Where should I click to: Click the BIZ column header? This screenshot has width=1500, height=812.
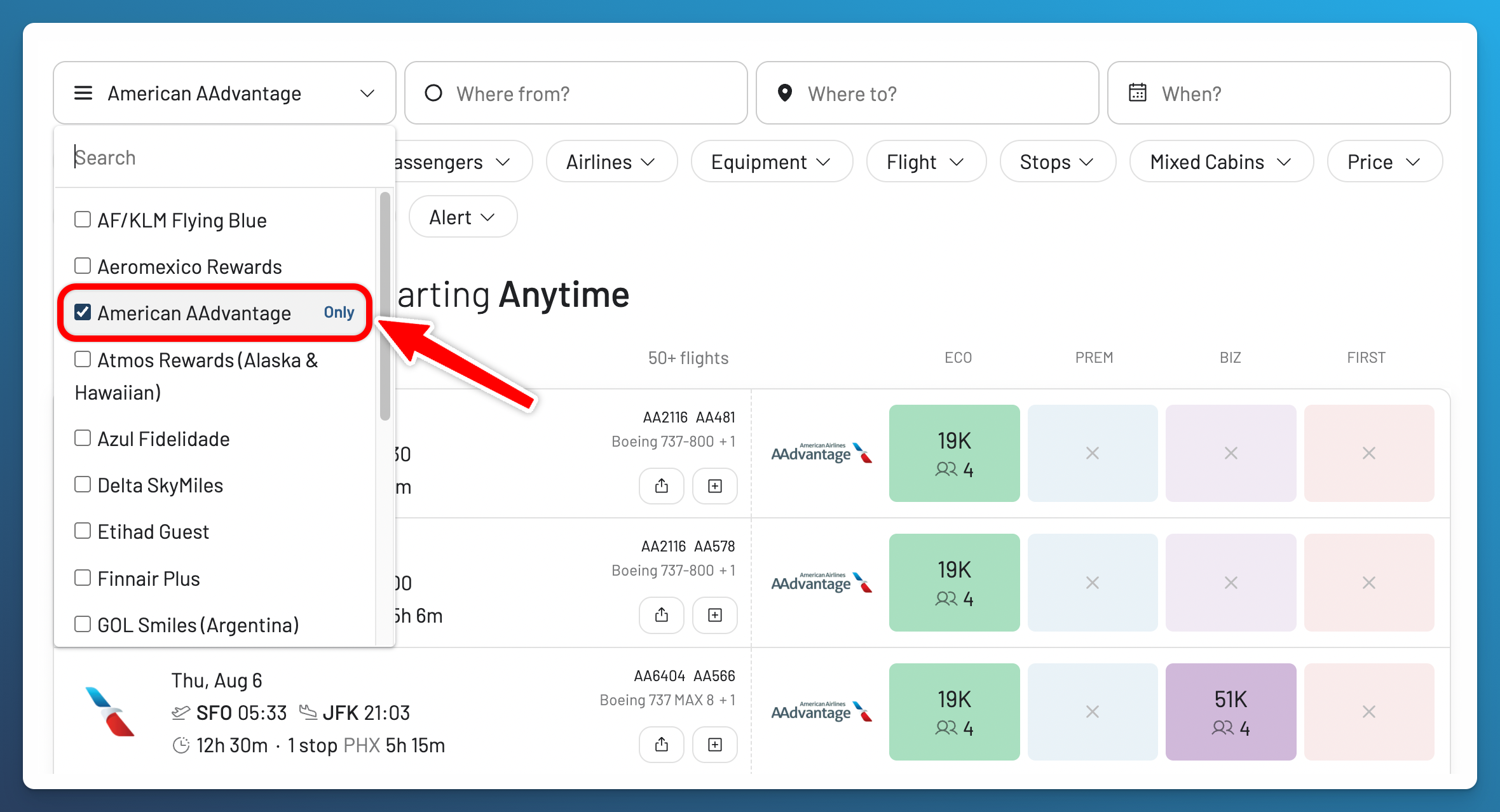click(x=1230, y=358)
